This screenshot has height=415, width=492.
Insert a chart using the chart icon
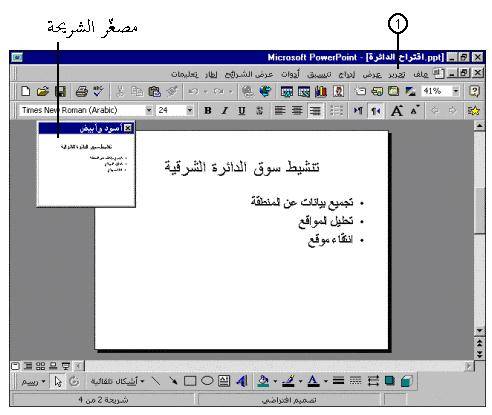(x=321, y=91)
